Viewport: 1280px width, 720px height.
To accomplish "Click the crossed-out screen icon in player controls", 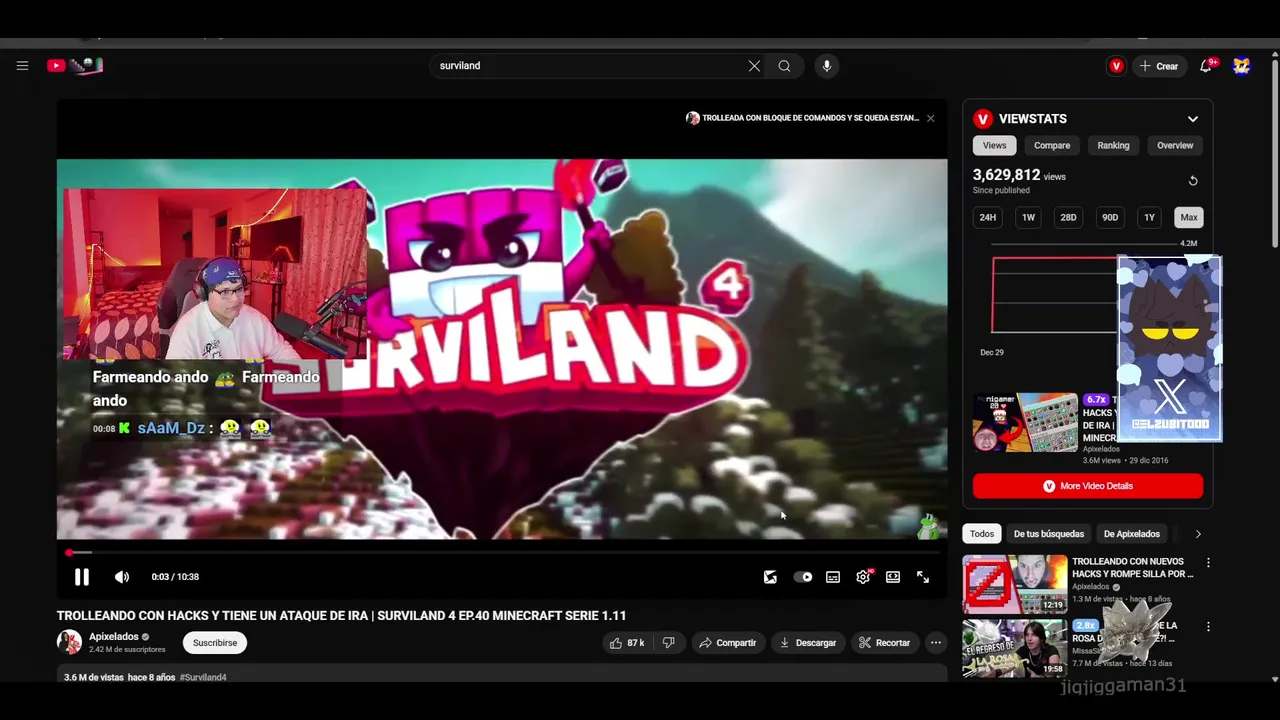I will pyautogui.click(x=770, y=577).
